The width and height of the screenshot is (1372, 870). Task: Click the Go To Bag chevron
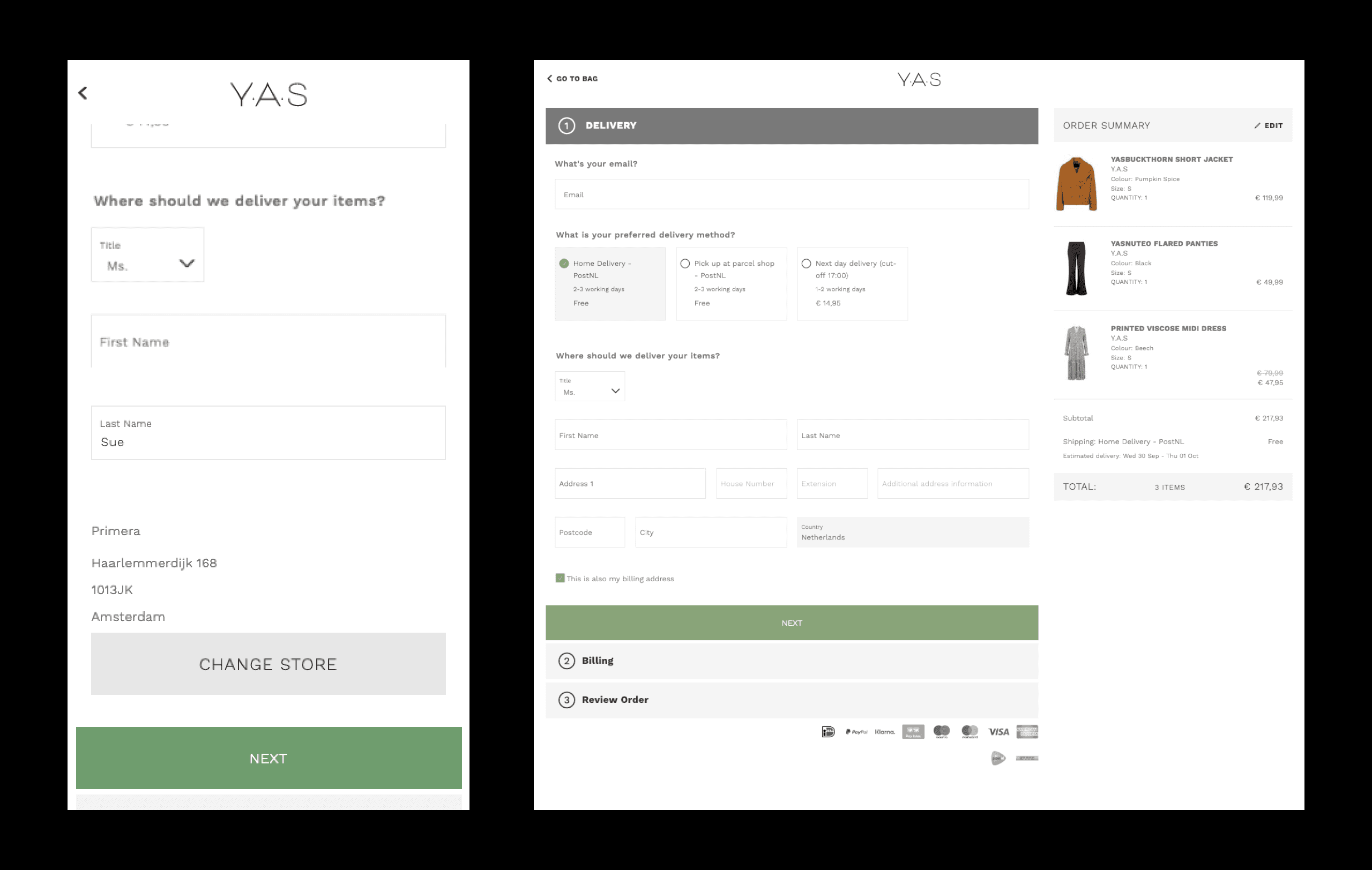click(x=550, y=79)
